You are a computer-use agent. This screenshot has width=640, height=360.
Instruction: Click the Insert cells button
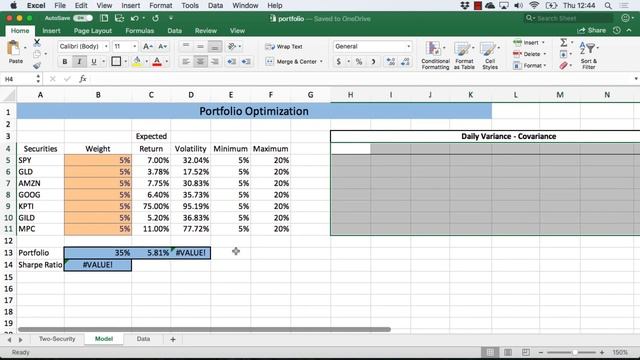[528, 42]
